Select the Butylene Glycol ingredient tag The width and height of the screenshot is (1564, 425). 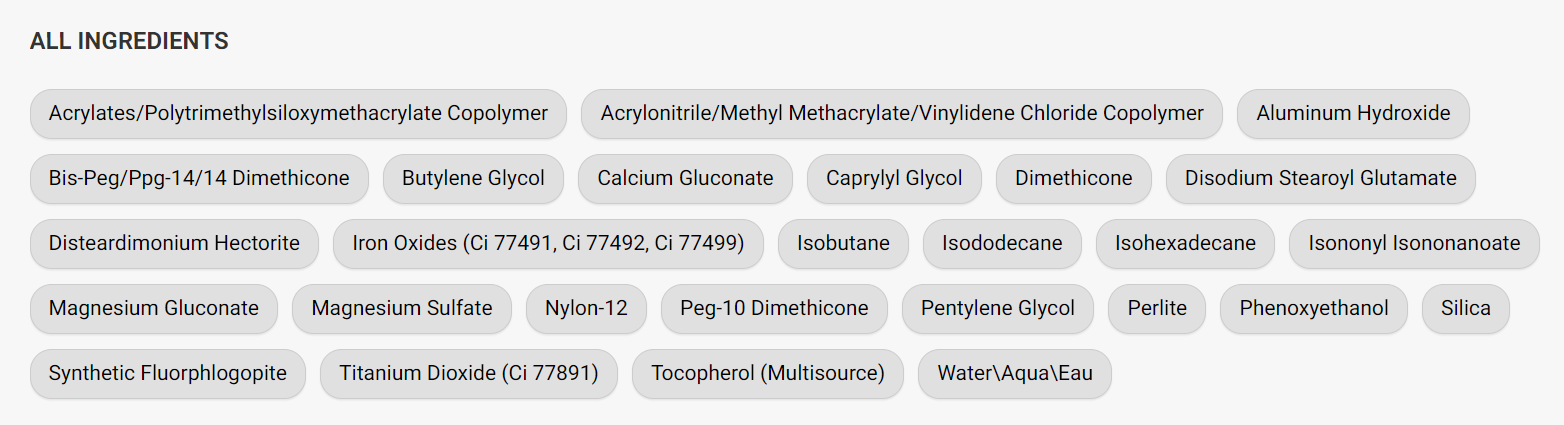pyautogui.click(x=473, y=178)
